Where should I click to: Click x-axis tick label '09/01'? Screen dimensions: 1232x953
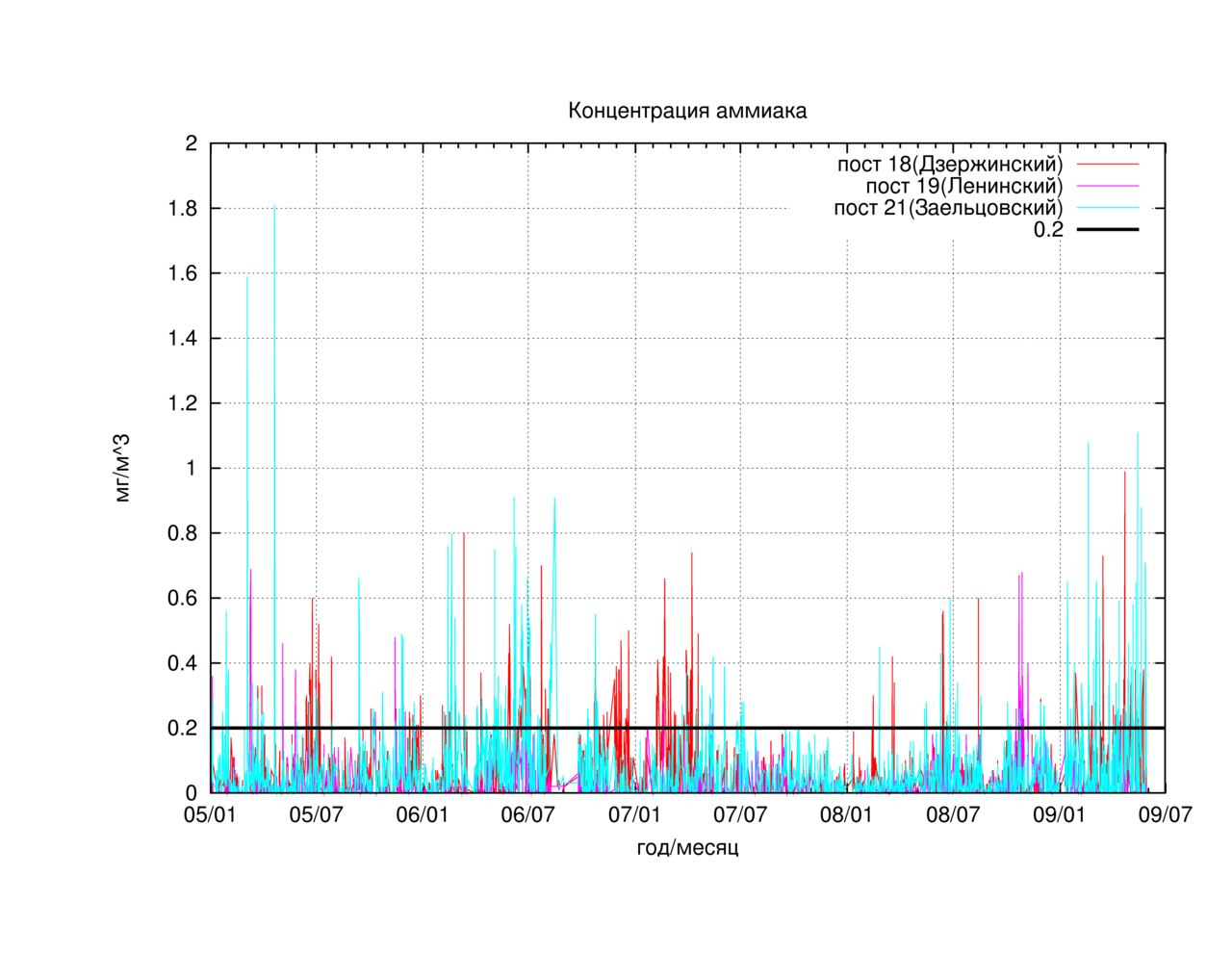pos(1059,815)
